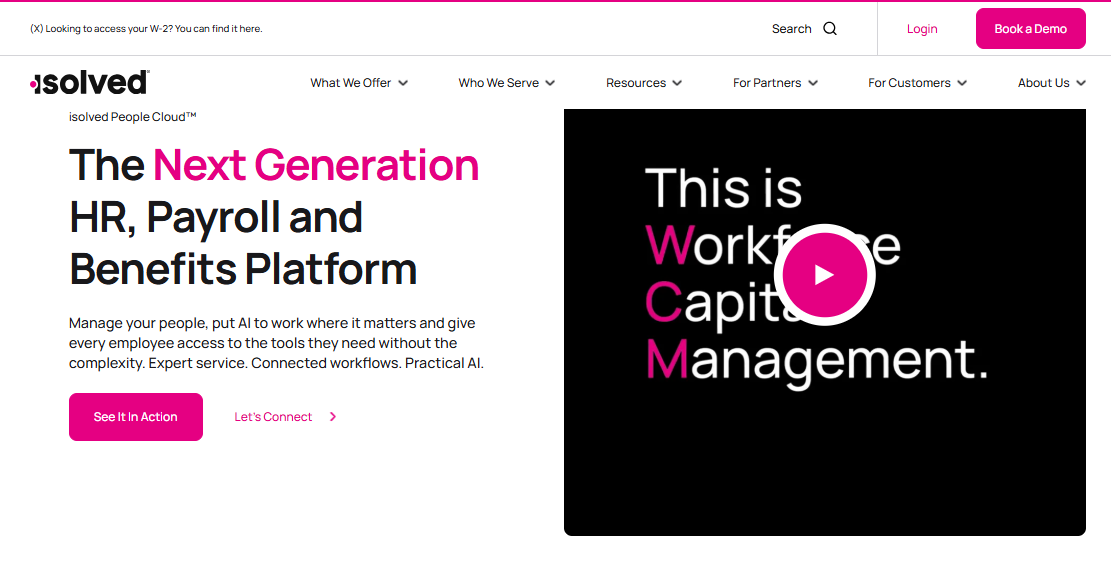
Task: Expand the Resources chevron
Action: (x=677, y=83)
